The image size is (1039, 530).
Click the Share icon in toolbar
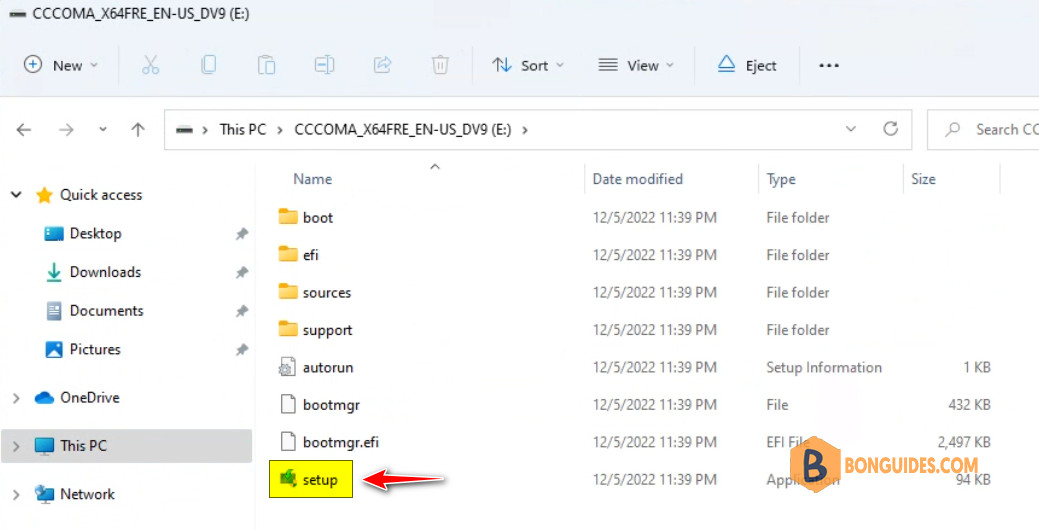tap(382, 65)
